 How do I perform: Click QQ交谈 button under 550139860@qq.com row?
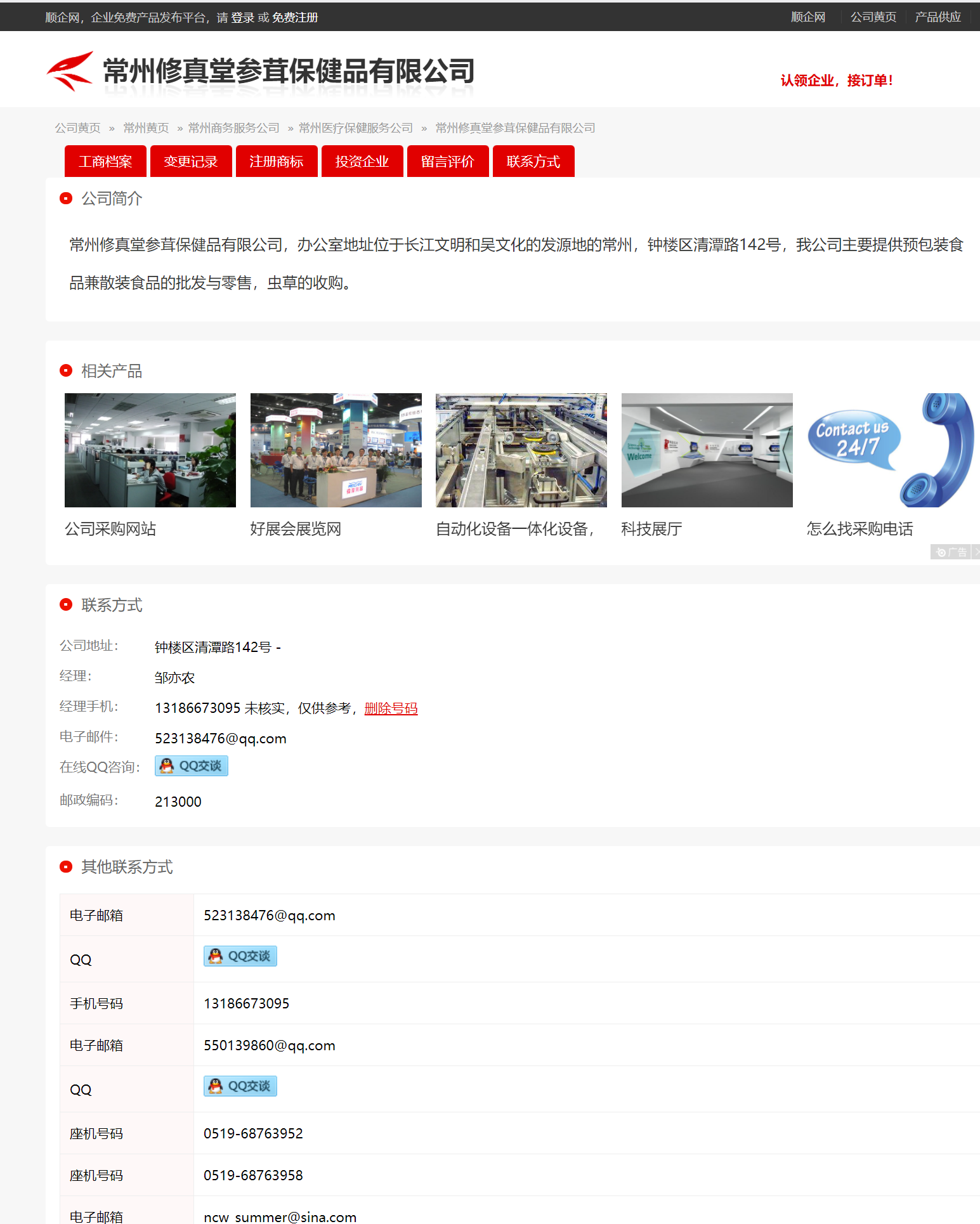tap(240, 1086)
